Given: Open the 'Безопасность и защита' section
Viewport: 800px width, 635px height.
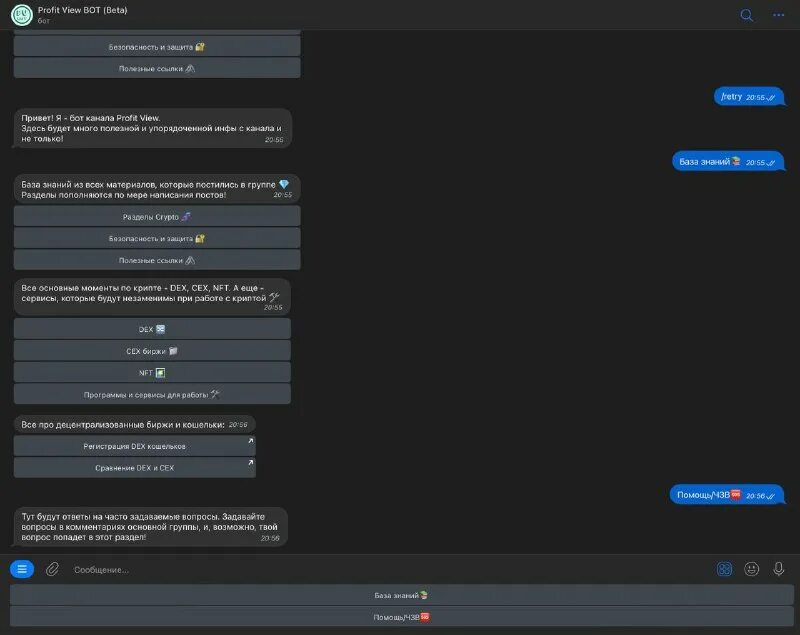Looking at the screenshot, I should (x=155, y=237).
